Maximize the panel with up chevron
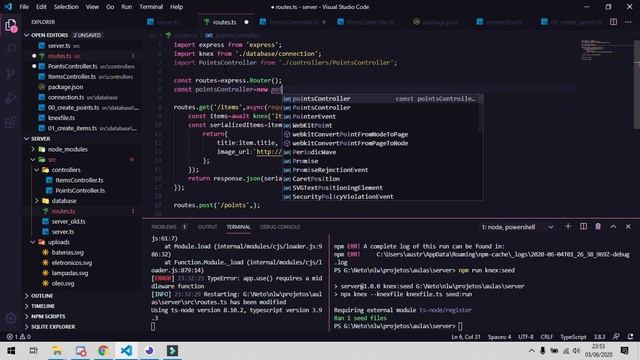The height and width of the screenshot is (360, 640). coord(613,227)
